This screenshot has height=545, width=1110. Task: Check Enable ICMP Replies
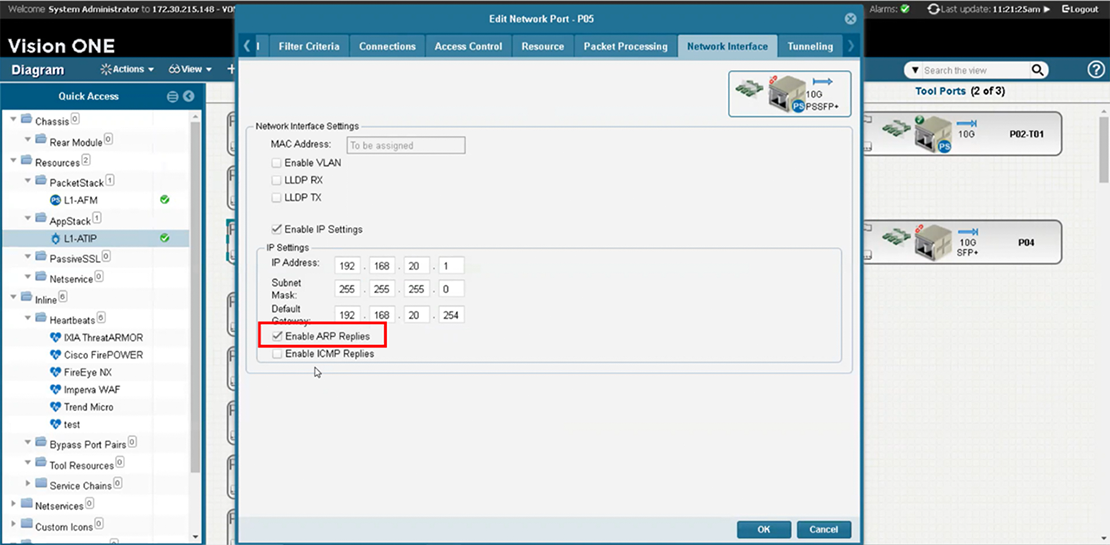277,354
